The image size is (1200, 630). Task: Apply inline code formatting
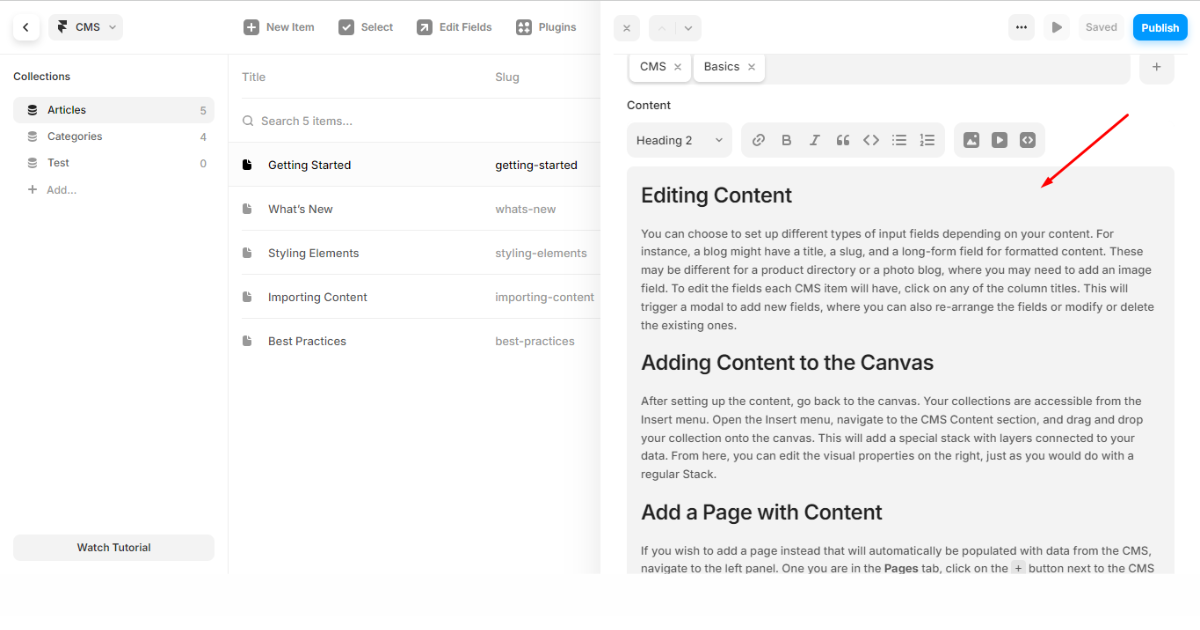[871, 140]
